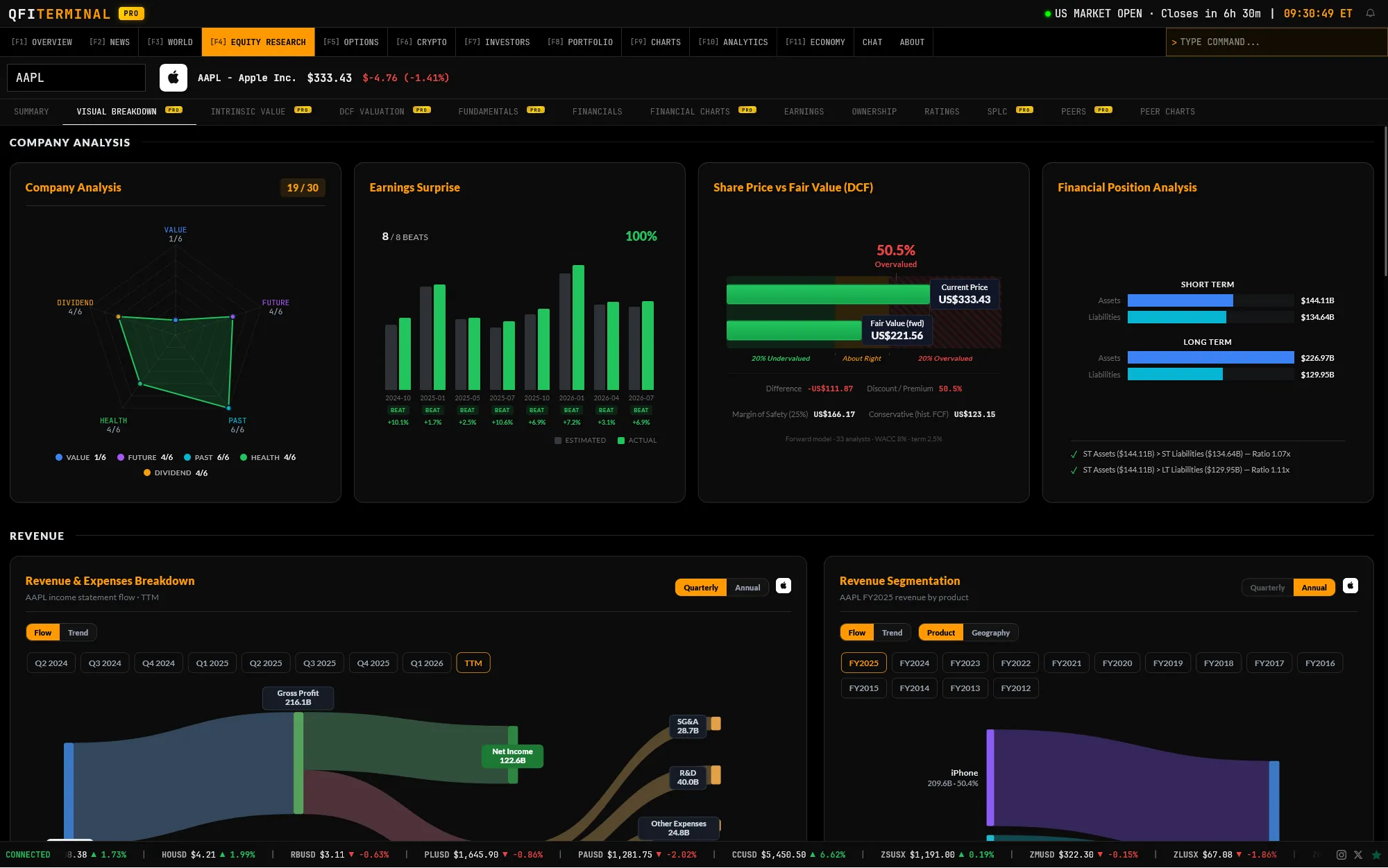Open the Instagram link in the footer
This screenshot has width=1388, height=868.
1342,855
